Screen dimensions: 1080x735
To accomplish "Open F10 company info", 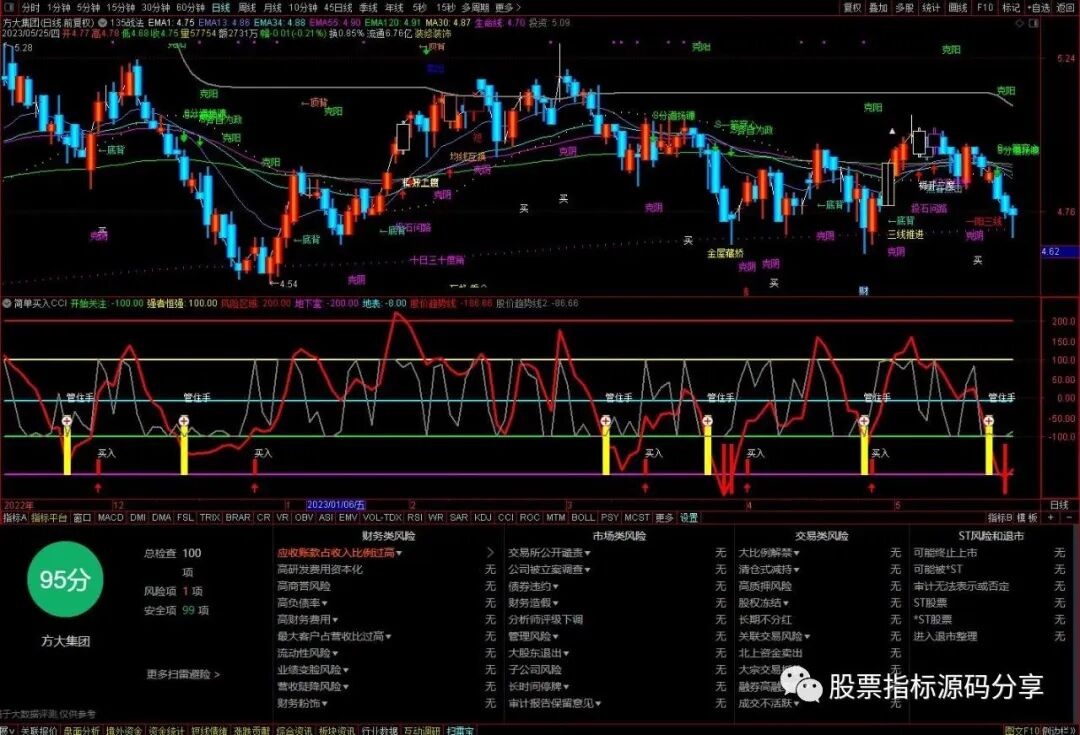I will [x=985, y=8].
